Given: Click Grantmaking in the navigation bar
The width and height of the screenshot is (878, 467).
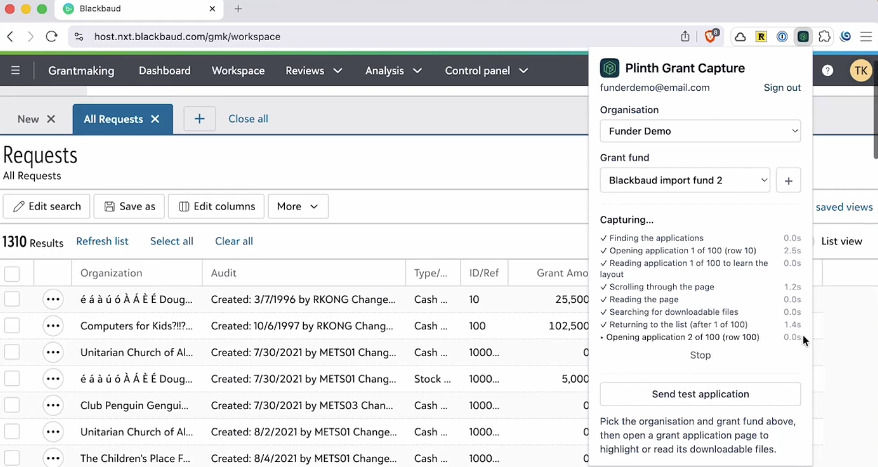Looking at the screenshot, I should point(81,71).
